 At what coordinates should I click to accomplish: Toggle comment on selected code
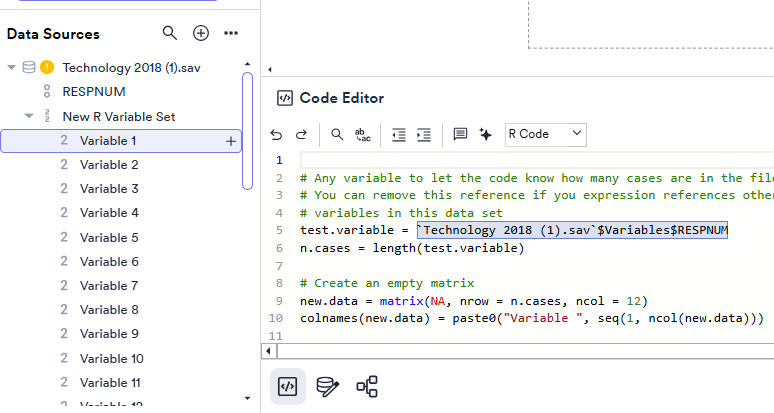click(x=460, y=134)
